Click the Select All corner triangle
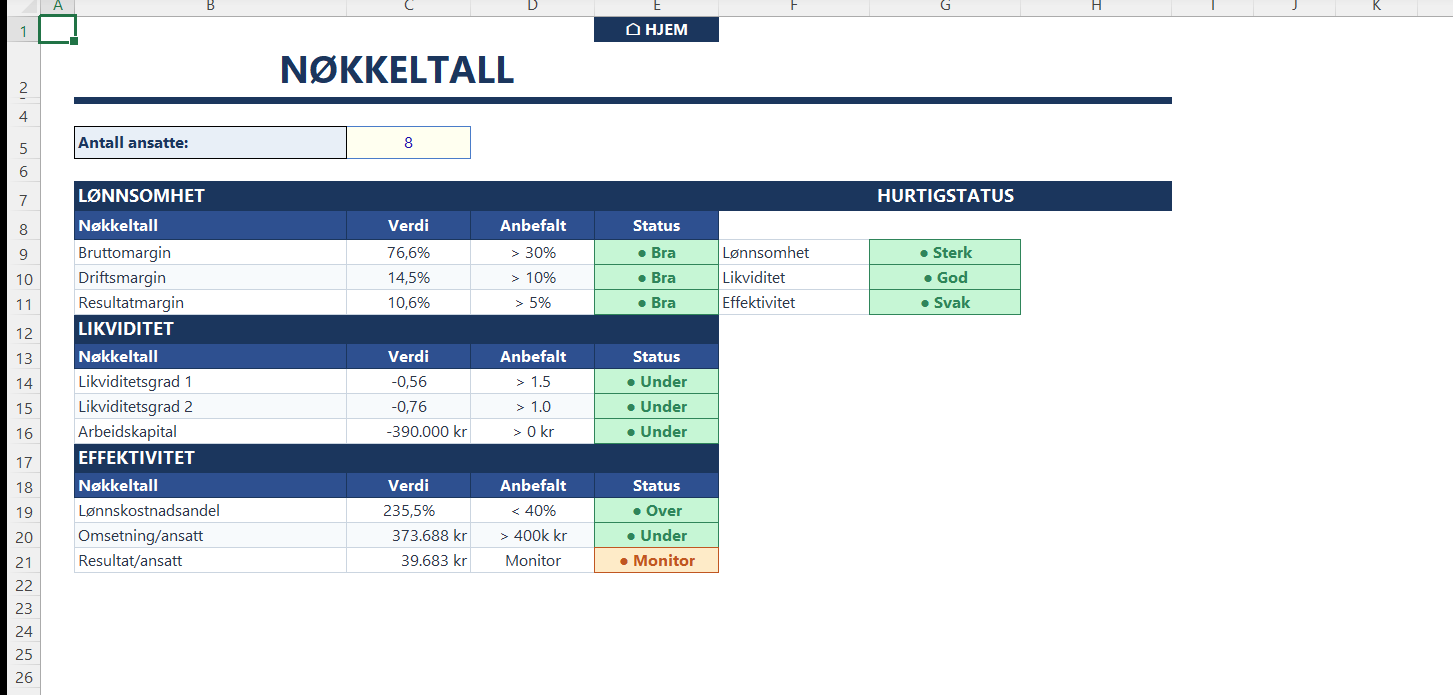This screenshot has height=695, width=1453. pyautogui.click(x=20, y=7)
